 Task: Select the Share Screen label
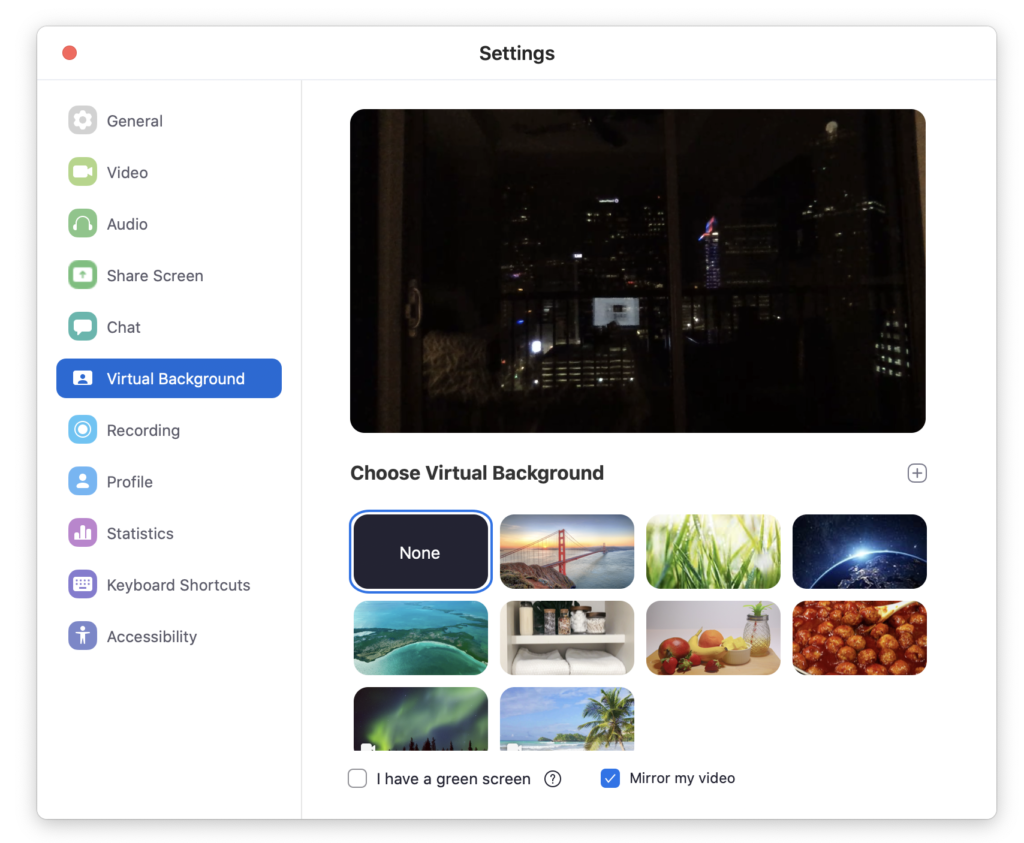tap(155, 276)
